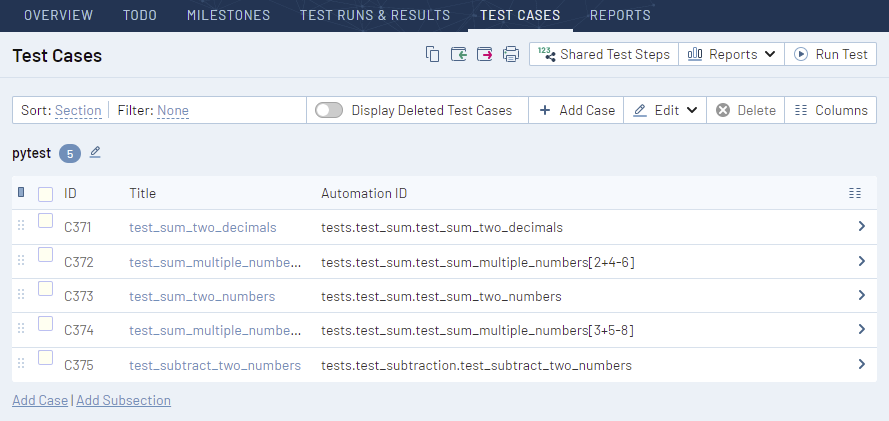
Task: Click the pytest section count badge
Action: (x=70, y=154)
